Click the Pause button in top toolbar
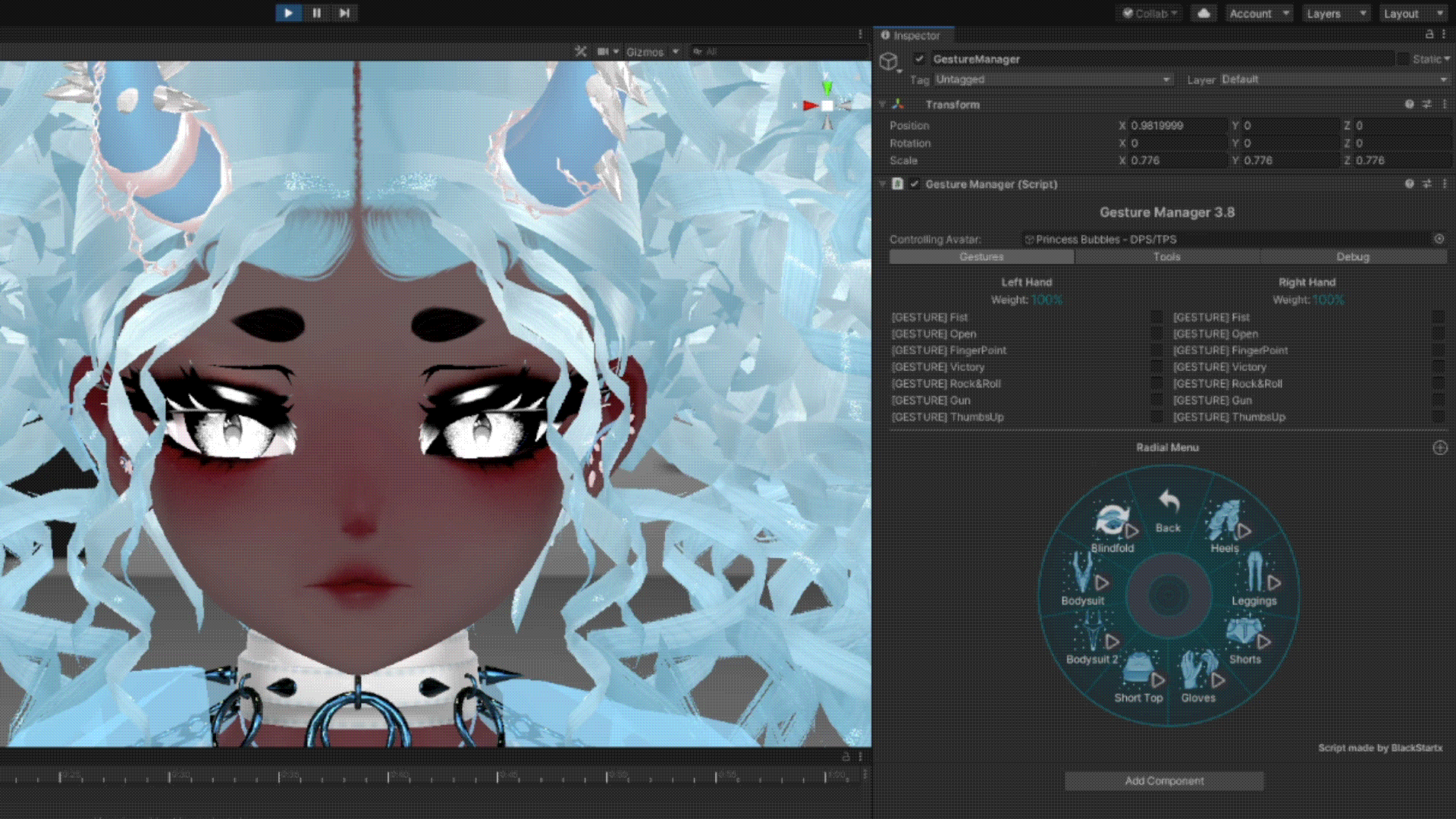Viewport: 1456px width, 819px height. [316, 13]
